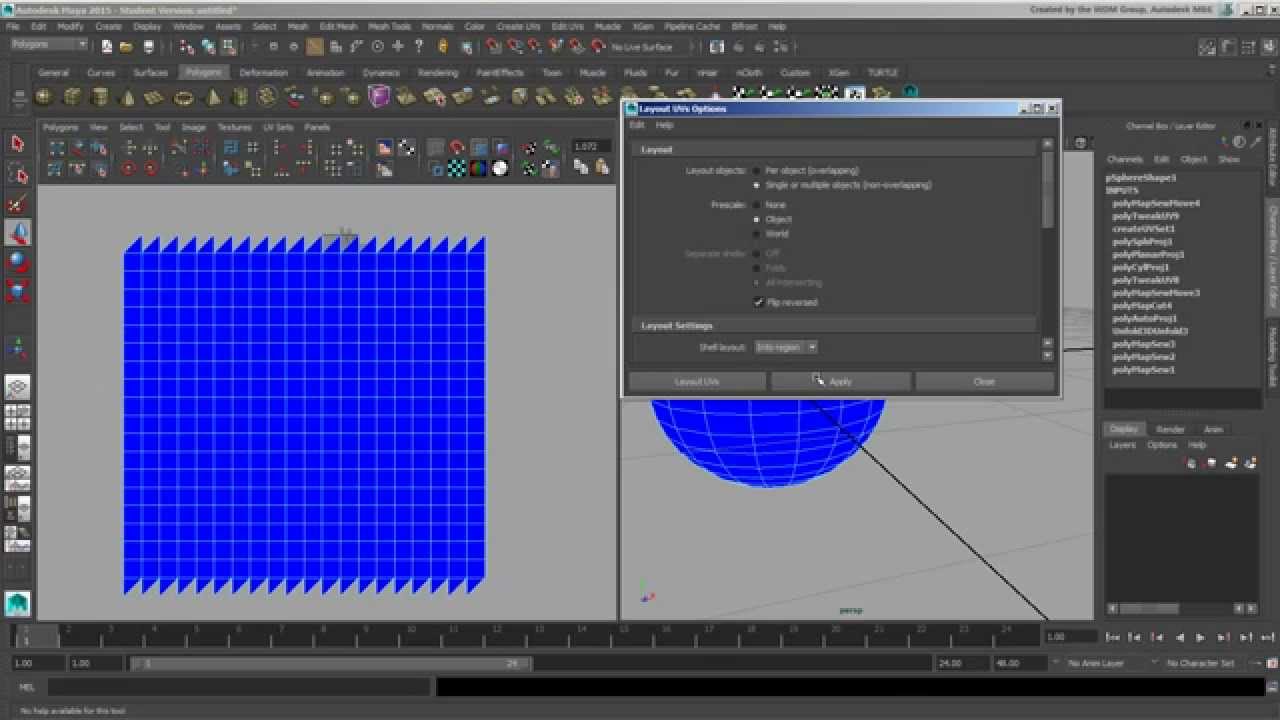1280x720 pixels.
Task: Click the Layout UVs button
Action: (x=697, y=381)
